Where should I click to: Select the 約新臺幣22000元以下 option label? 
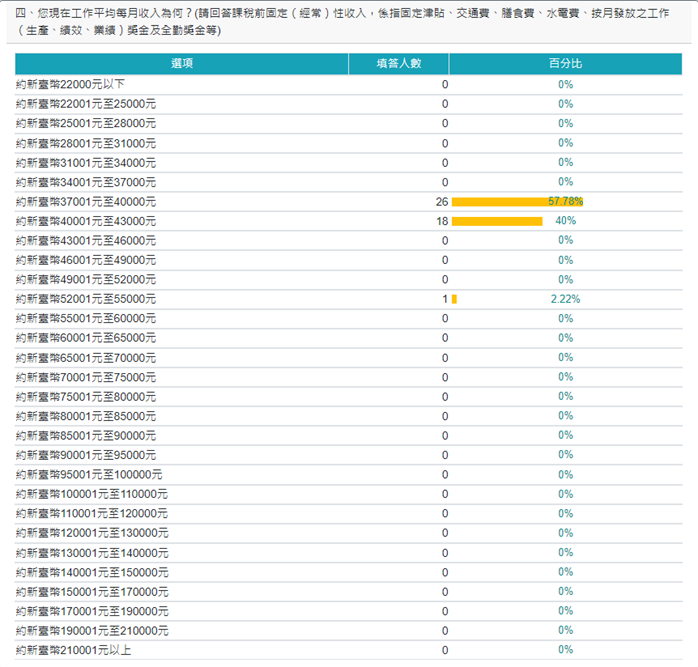tap(70, 84)
